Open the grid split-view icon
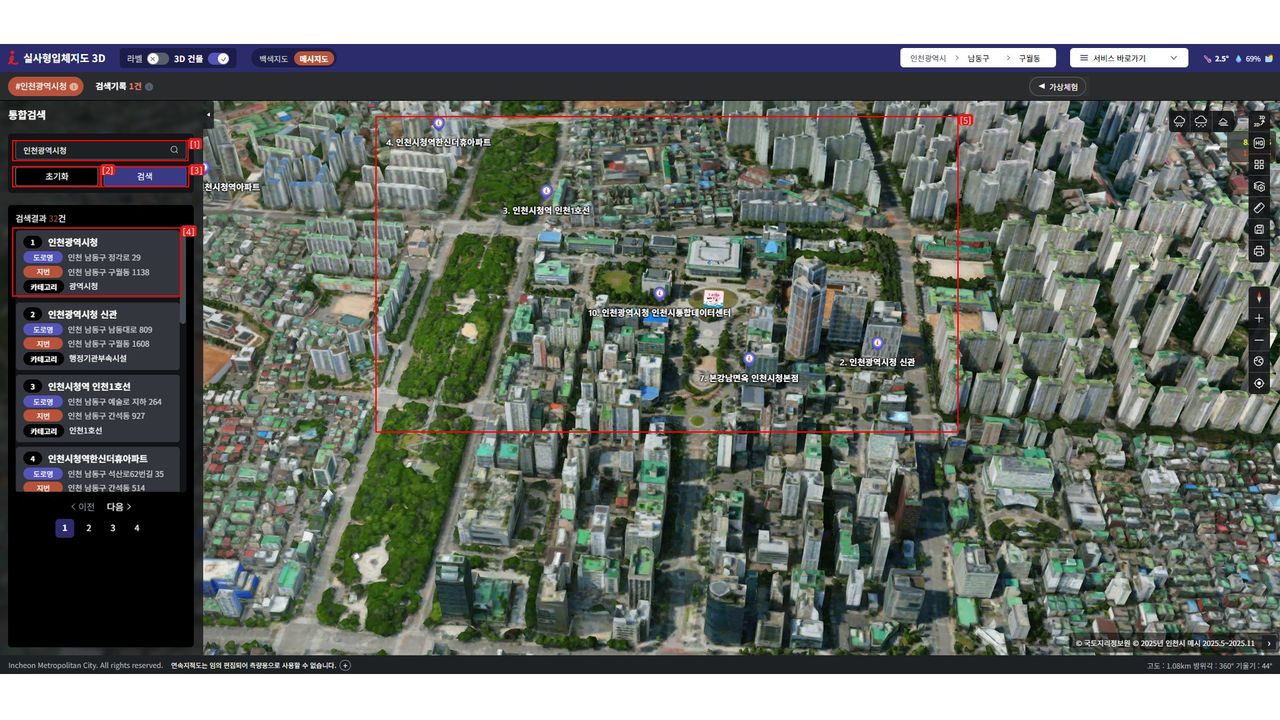The image size is (1280, 720). 1259,165
